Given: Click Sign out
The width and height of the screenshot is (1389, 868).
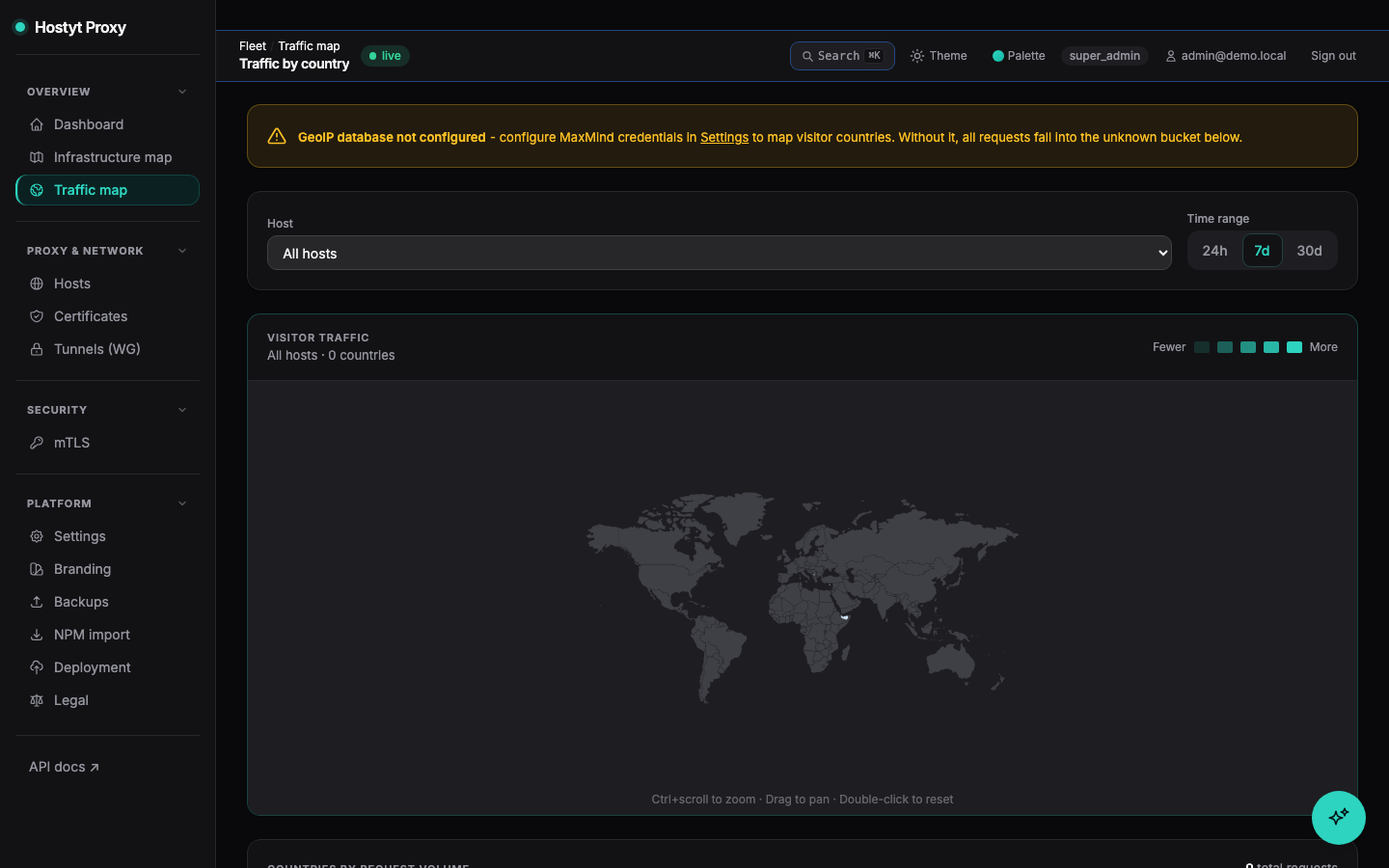Looking at the screenshot, I should 1333,56.
